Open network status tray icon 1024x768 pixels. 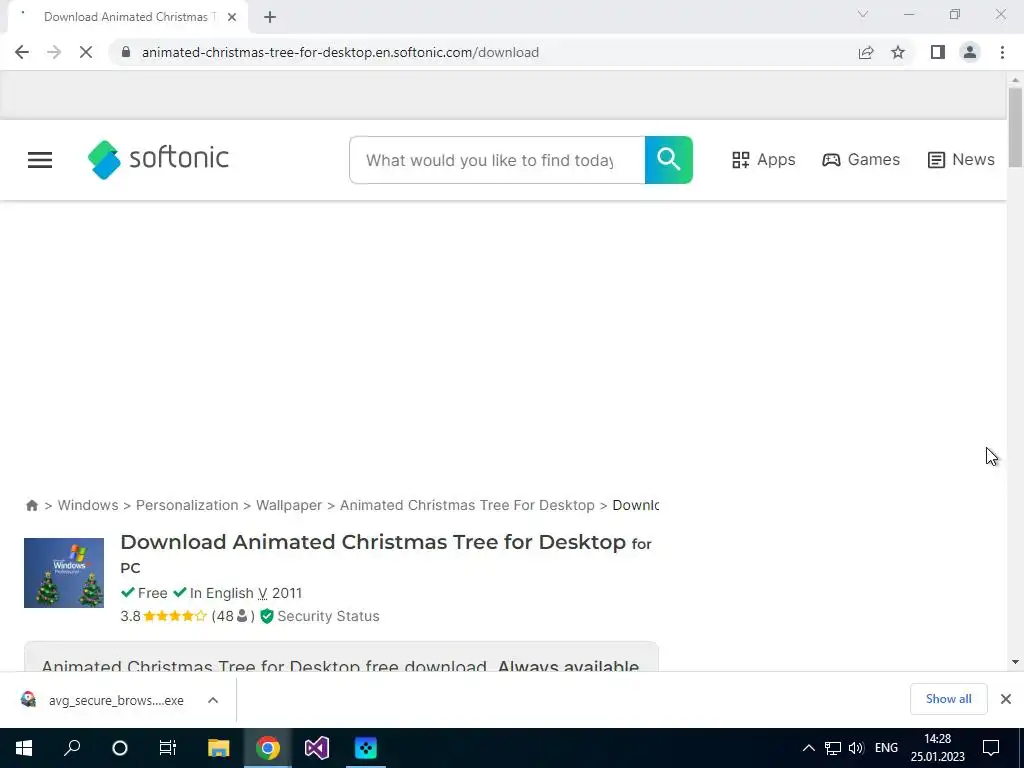coord(833,748)
